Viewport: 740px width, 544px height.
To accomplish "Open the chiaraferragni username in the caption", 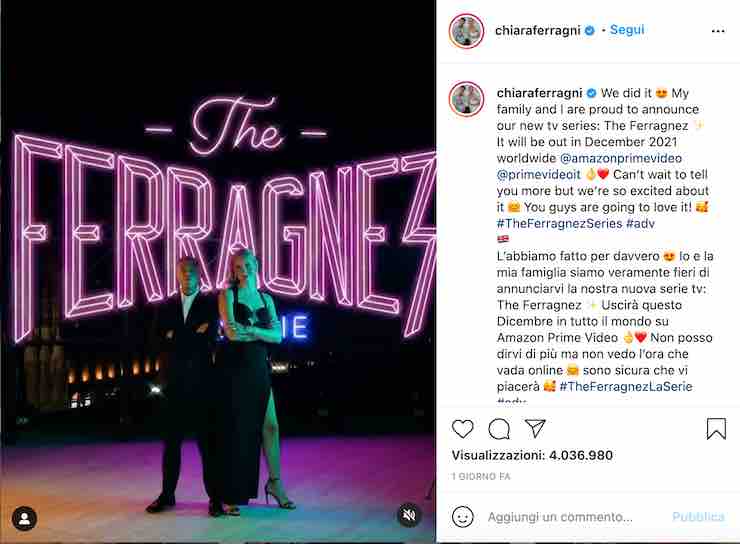I will [x=539, y=93].
